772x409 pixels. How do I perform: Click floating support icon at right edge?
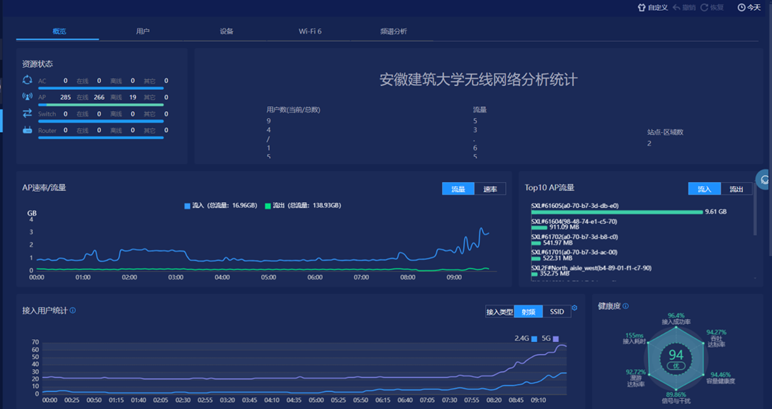[x=765, y=180]
